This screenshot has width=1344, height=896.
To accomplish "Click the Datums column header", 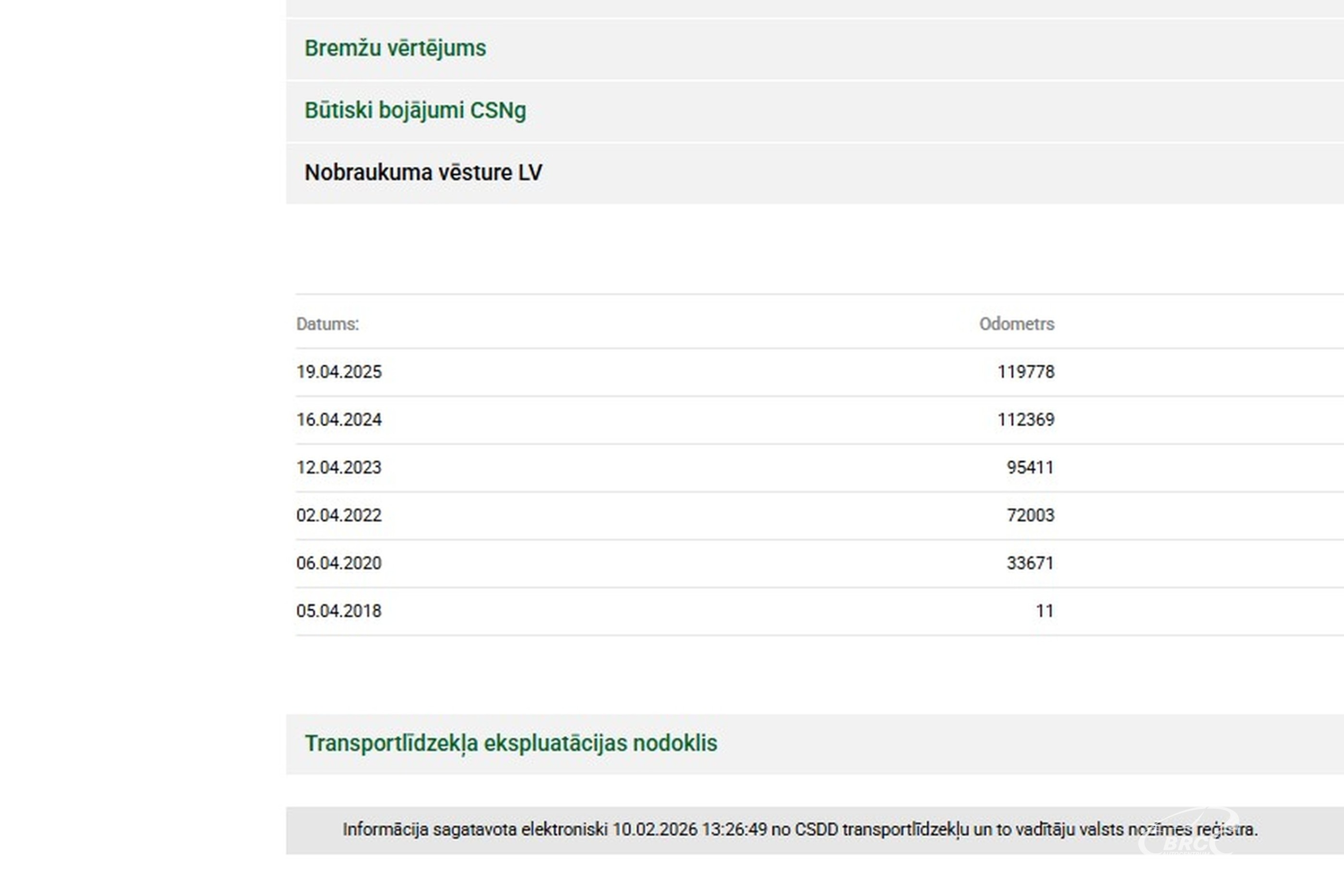I will pyautogui.click(x=327, y=324).
